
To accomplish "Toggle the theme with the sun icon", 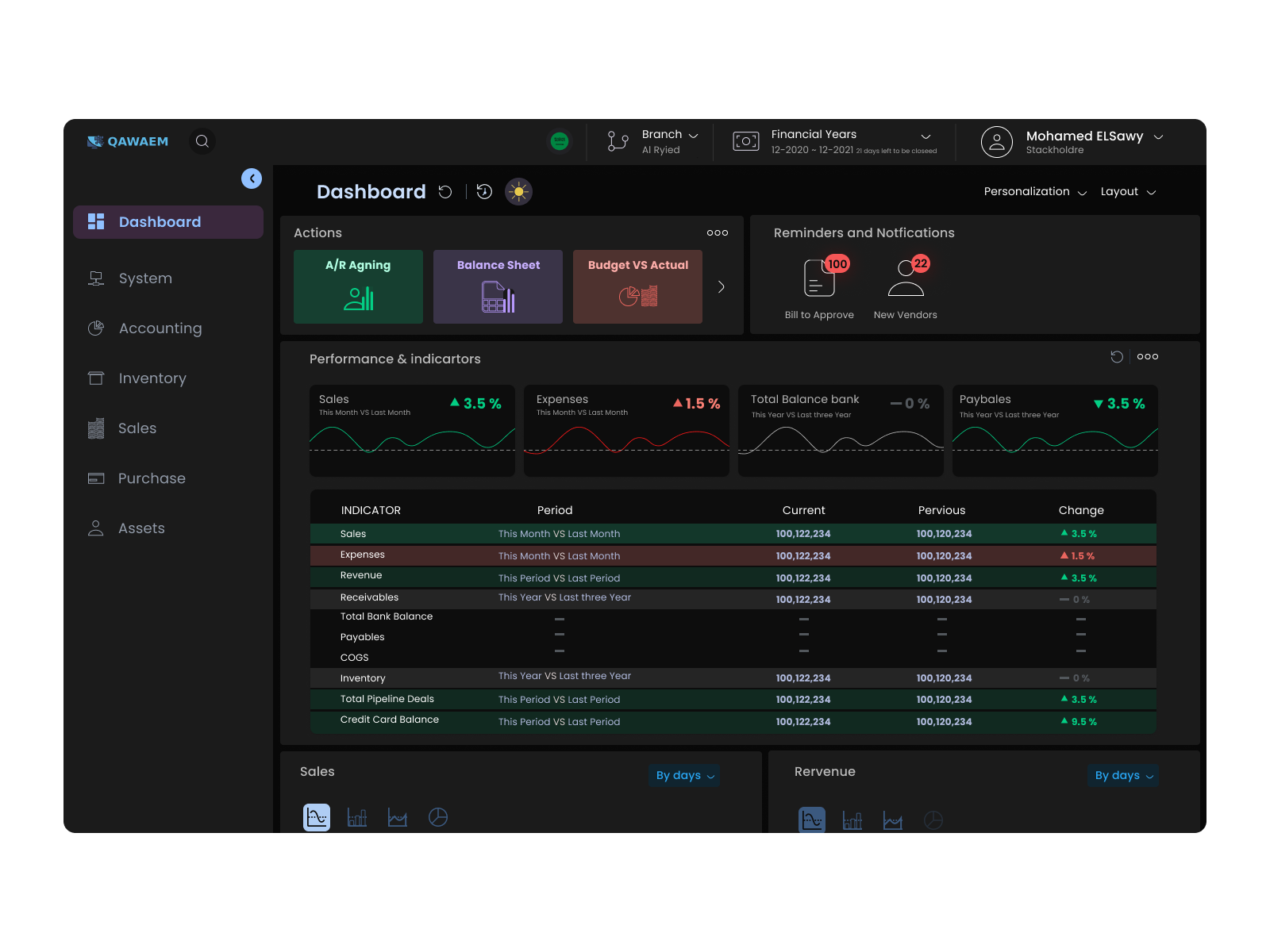I will point(519,191).
